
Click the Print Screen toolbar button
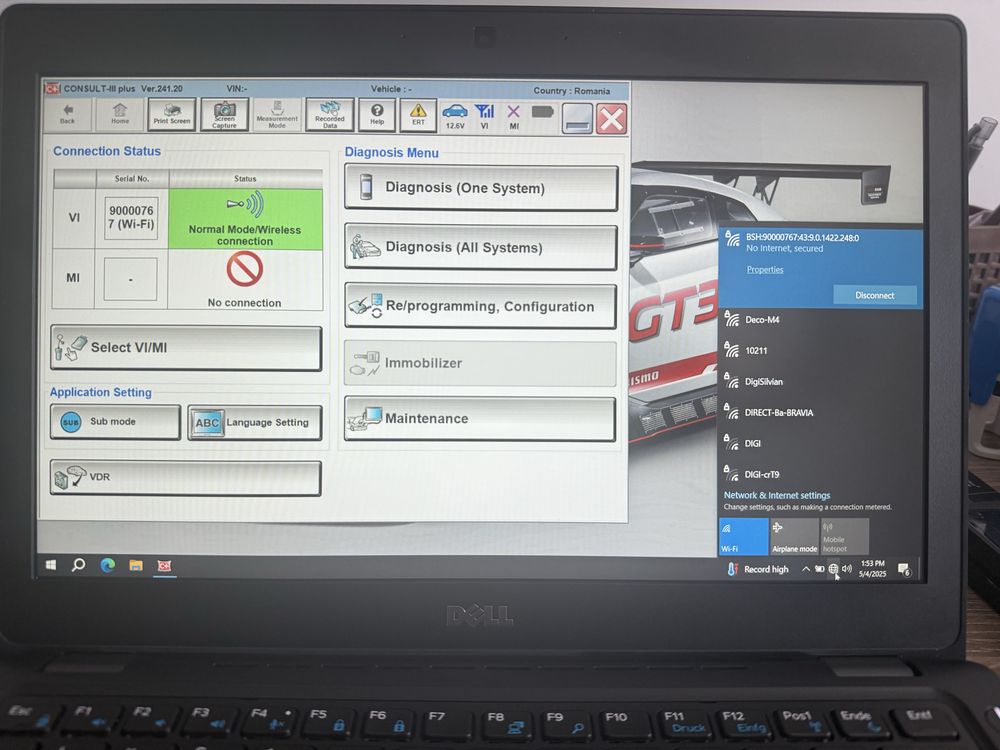coord(172,114)
